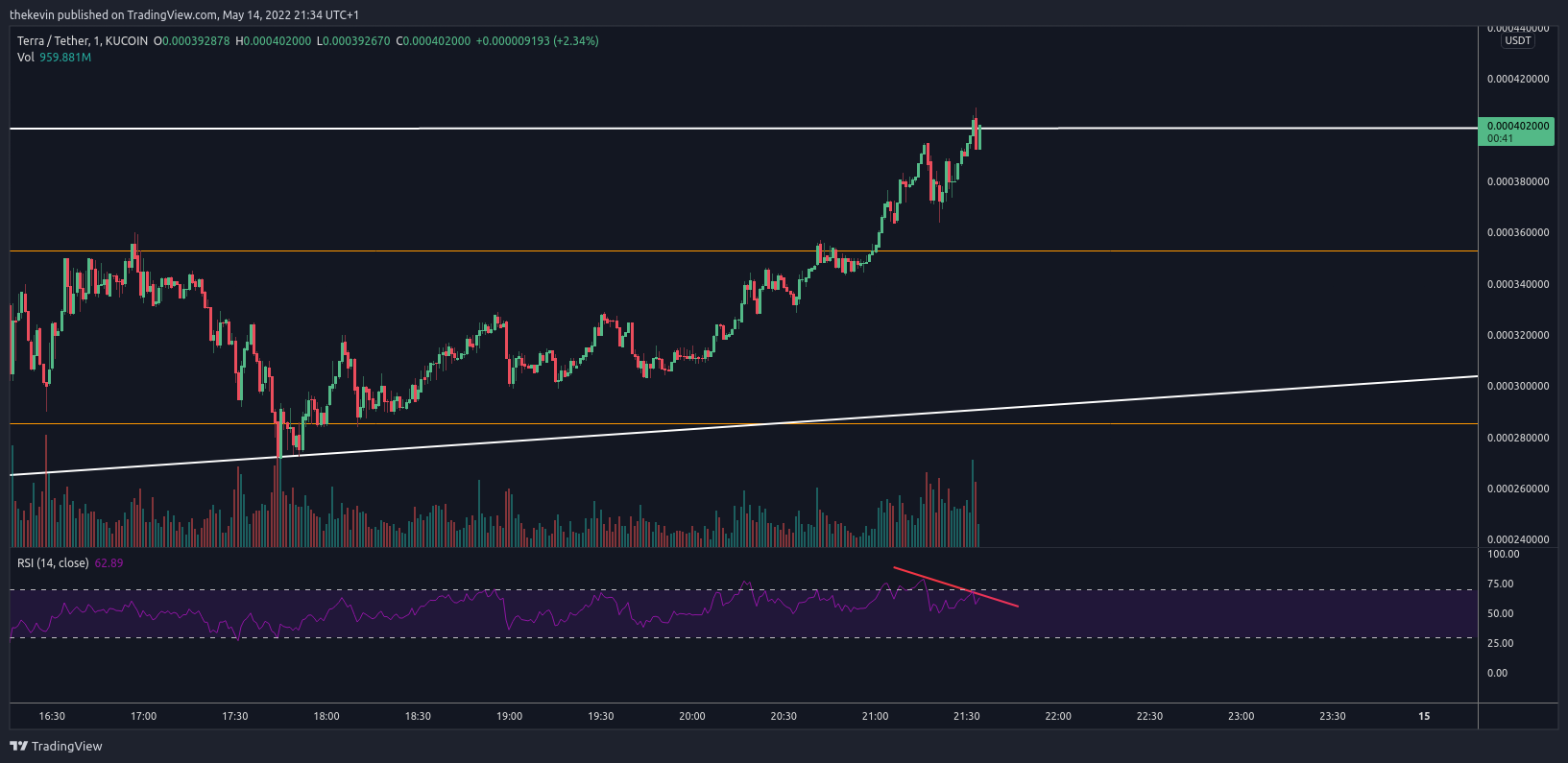
Task: Click the change value +0.000009193 (+2.34%)
Action: (x=538, y=41)
